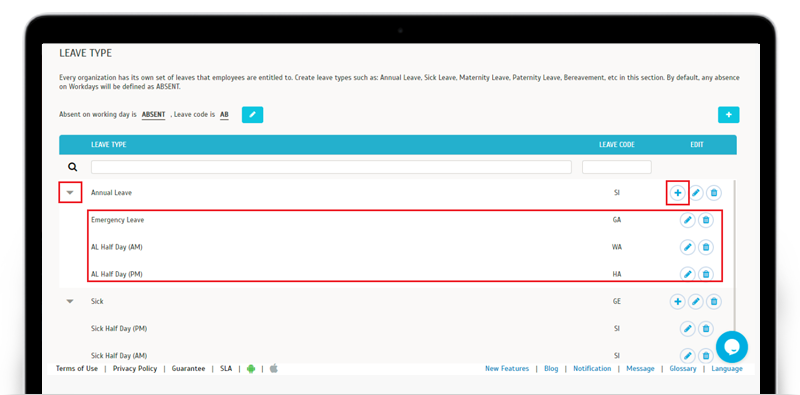Image resolution: width=800 pixels, height=395 pixels.
Task: Open the Glossary link
Action: [683, 368]
